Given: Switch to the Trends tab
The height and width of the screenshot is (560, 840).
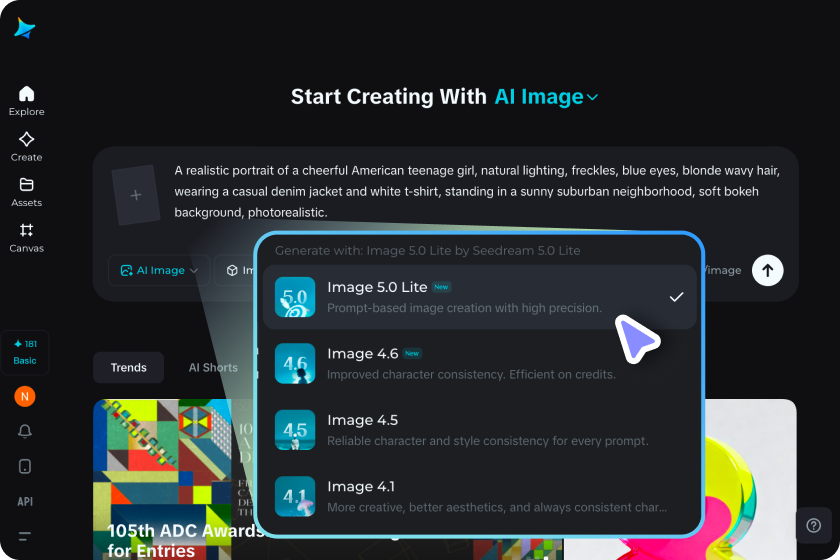Looking at the screenshot, I should click(129, 368).
